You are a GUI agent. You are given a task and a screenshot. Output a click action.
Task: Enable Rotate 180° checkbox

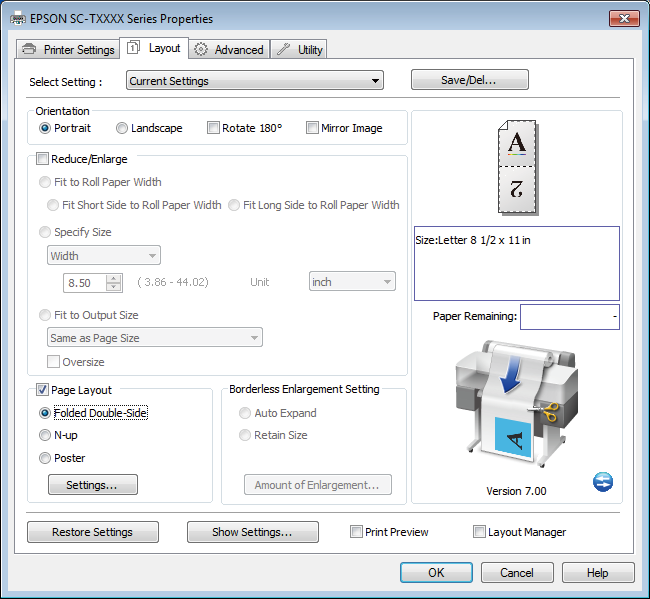[245, 128]
